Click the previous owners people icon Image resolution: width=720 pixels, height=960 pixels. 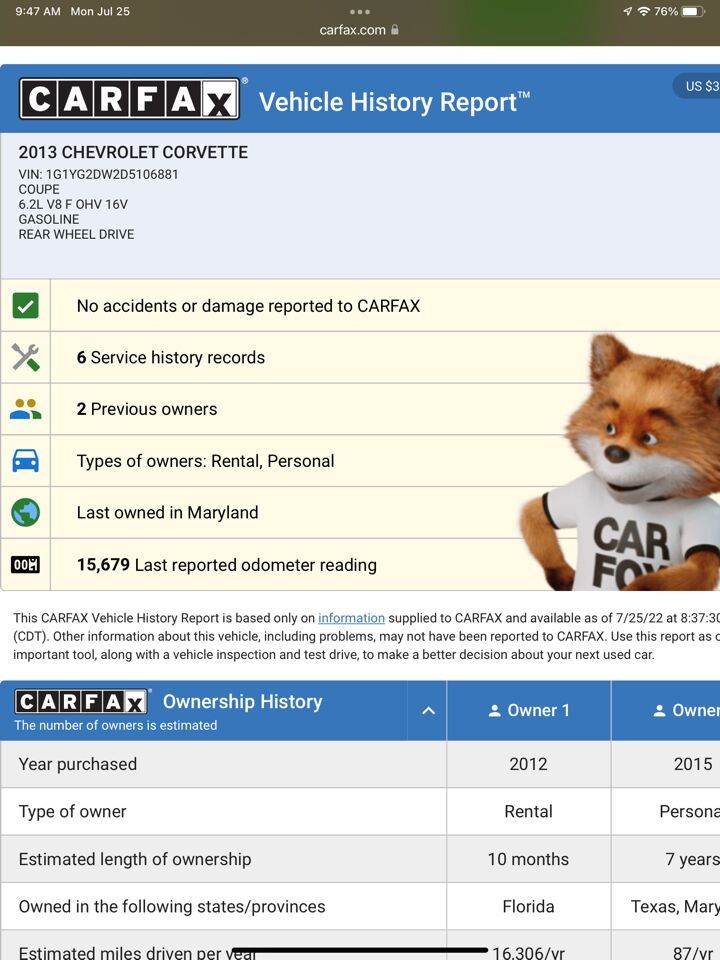26,409
